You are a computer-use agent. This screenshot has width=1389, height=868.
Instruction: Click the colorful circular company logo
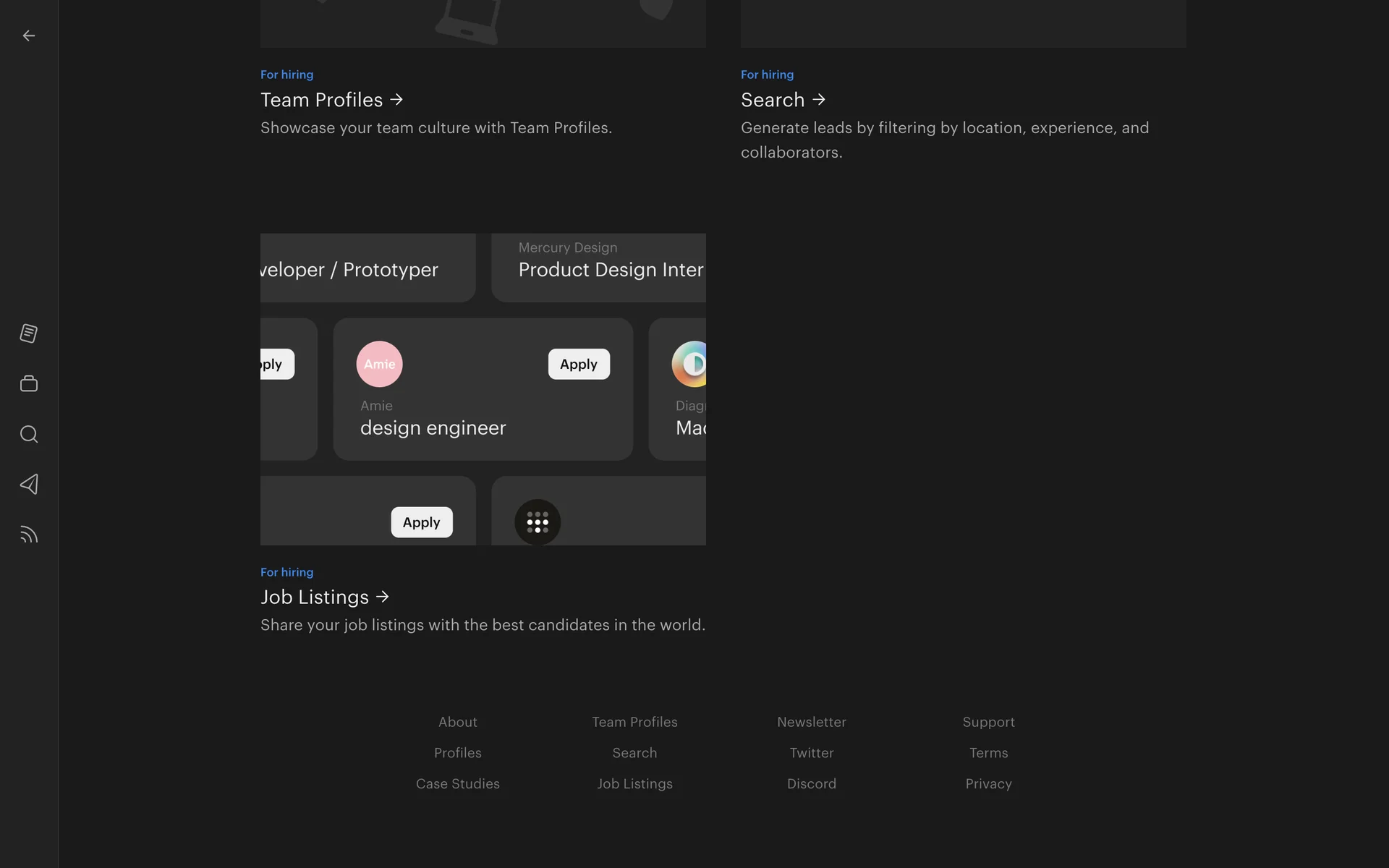pyautogui.click(x=691, y=364)
